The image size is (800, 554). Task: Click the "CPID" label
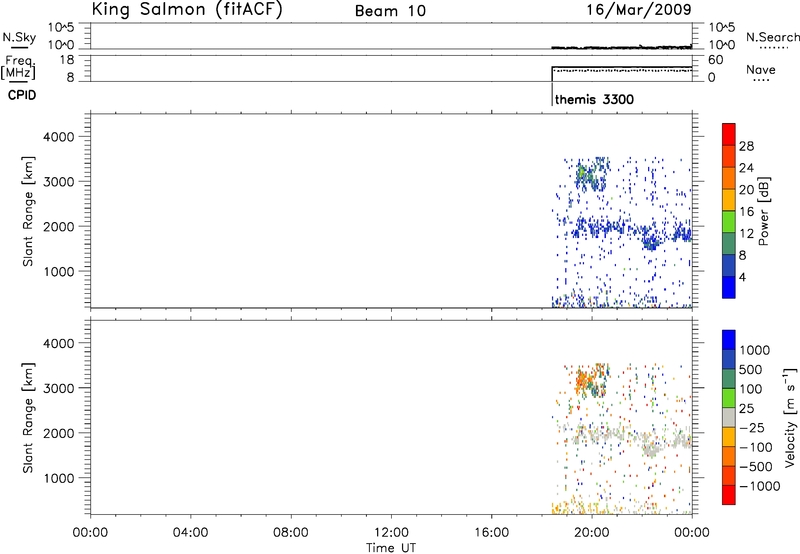[x=22, y=95]
